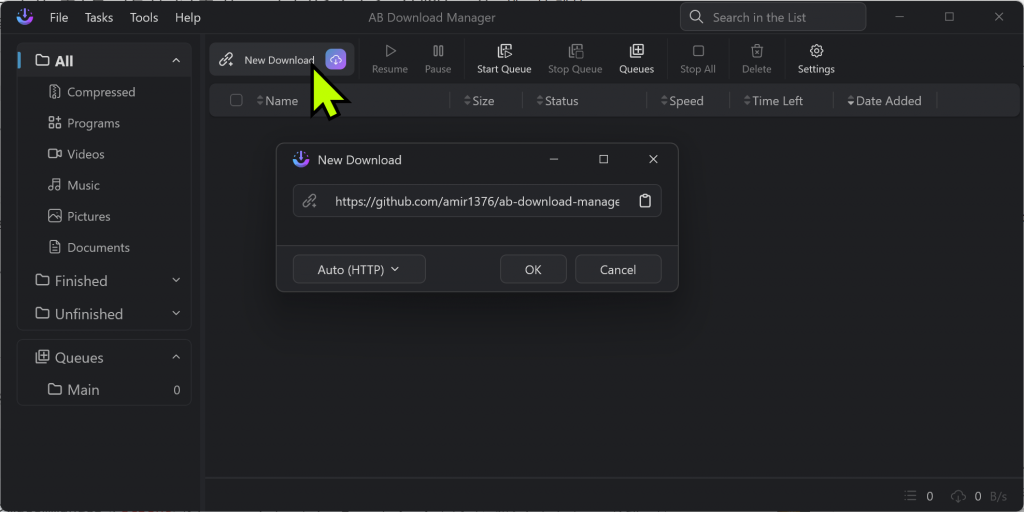Click the URL field in New Download dialog
This screenshot has width=1024, height=512.
pyautogui.click(x=477, y=201)
